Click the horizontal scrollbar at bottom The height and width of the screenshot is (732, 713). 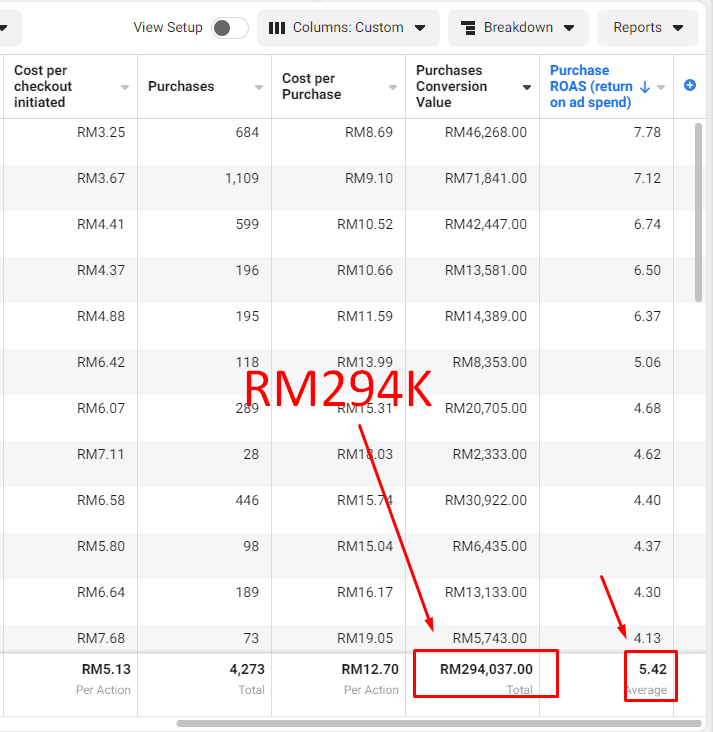[439, 724]
